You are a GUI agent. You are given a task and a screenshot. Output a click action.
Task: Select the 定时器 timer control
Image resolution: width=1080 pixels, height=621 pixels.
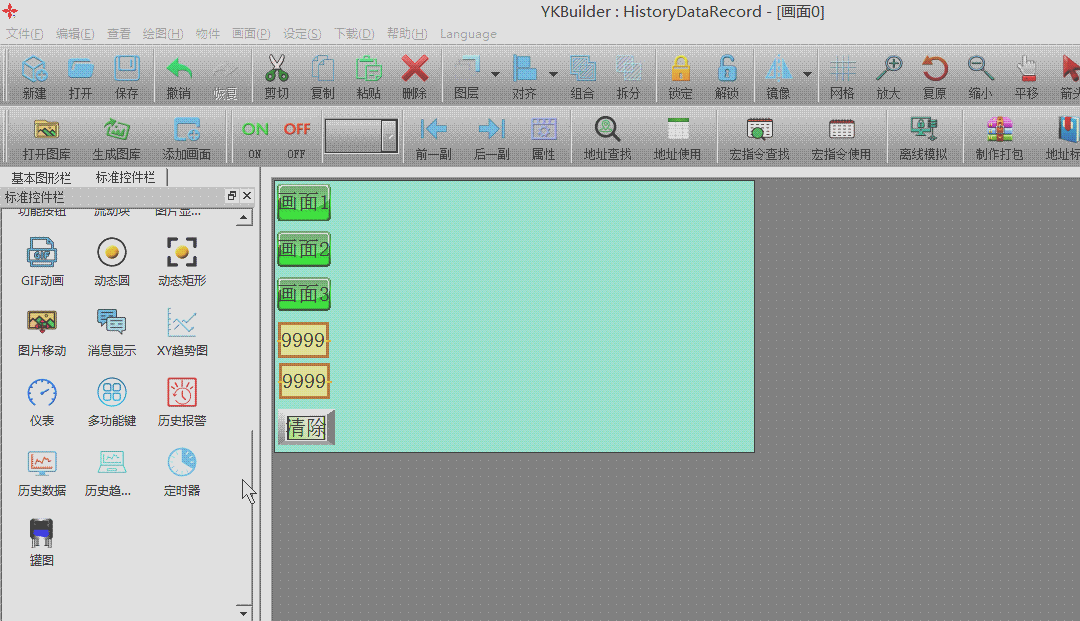click(x=182, y=462)
